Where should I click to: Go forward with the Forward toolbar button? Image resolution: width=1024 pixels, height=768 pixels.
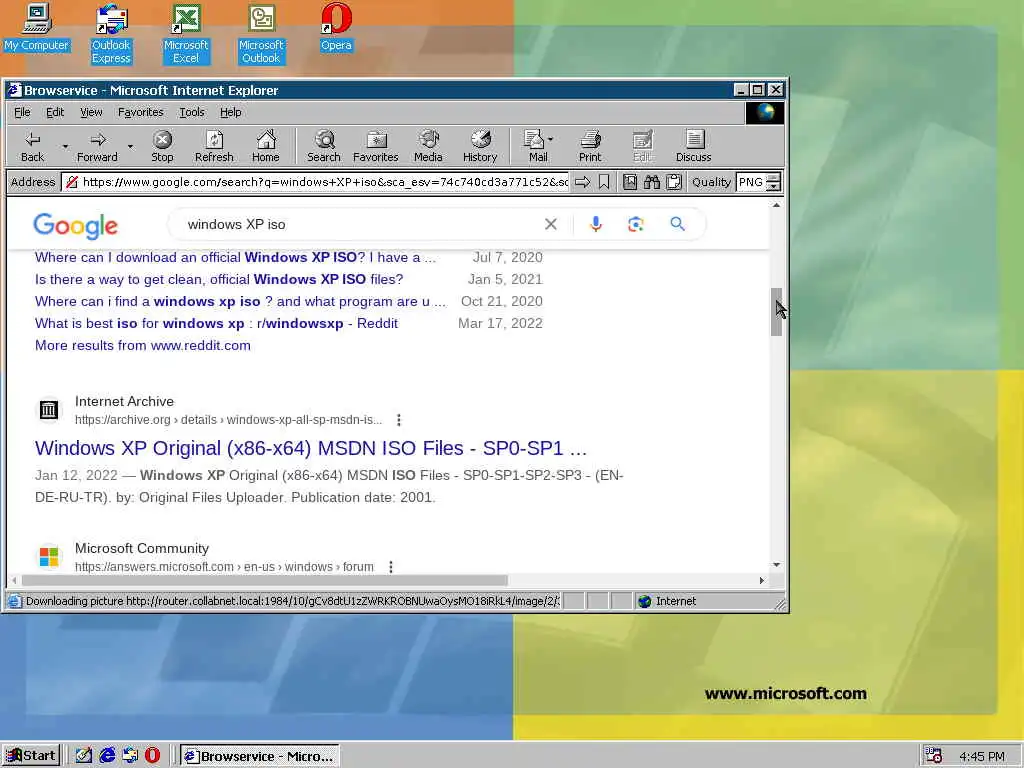tap(97, 146)
